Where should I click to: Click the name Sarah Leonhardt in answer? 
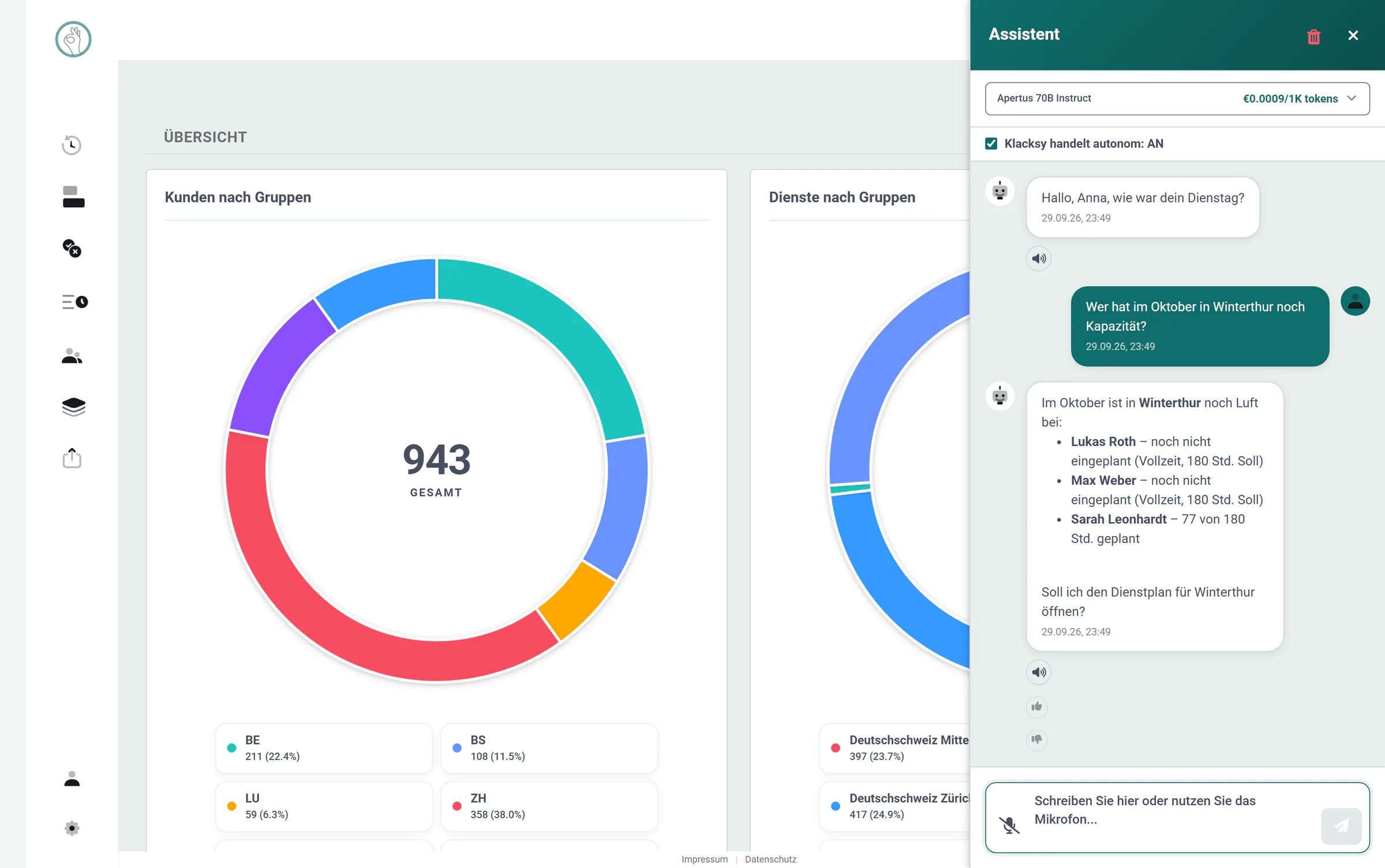point(1118,519)
